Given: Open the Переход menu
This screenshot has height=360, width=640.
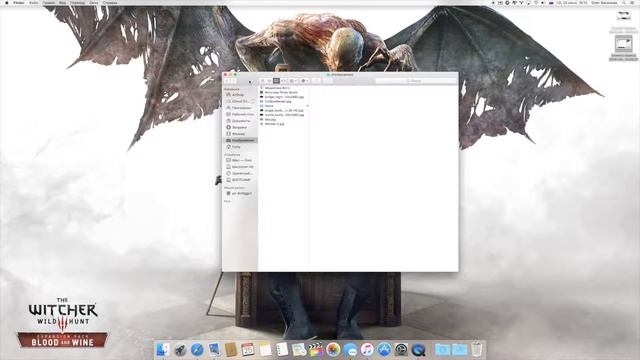Looking at the screenshot, I should click(78, 2).
